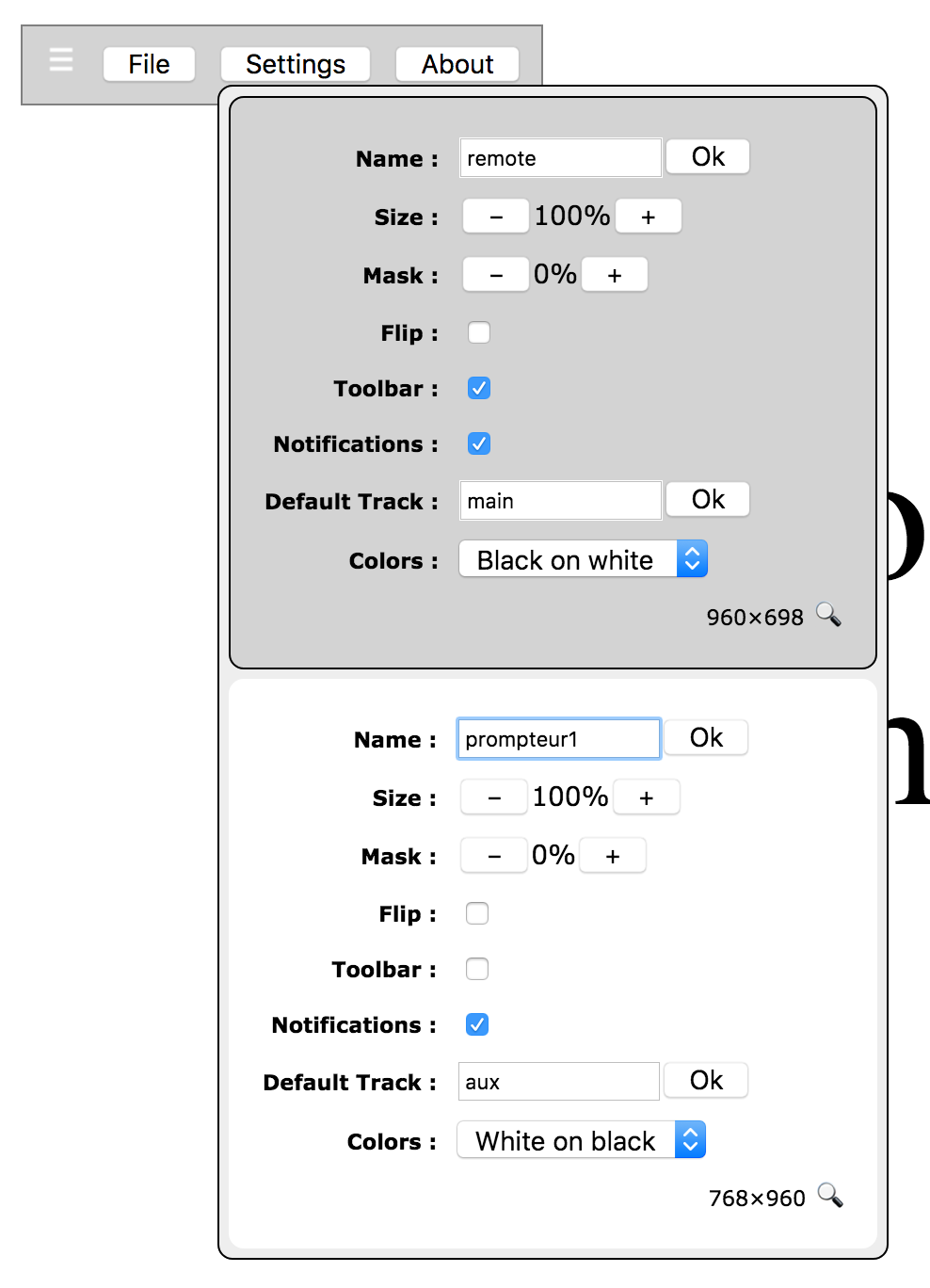The width and height of the screenshot is (930, 1288).
Task: Click the main default track field
Action: pyautogui.click(x=560, y=501)
